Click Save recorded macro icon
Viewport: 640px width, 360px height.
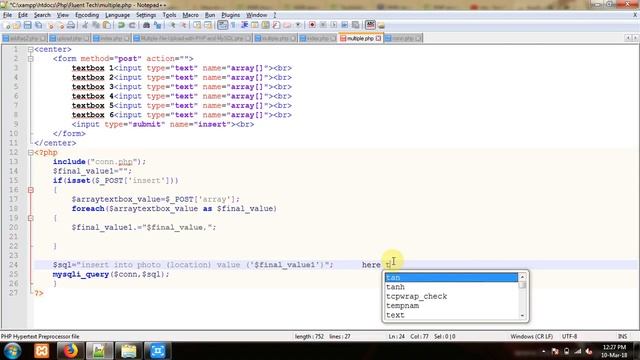(356, 25)
